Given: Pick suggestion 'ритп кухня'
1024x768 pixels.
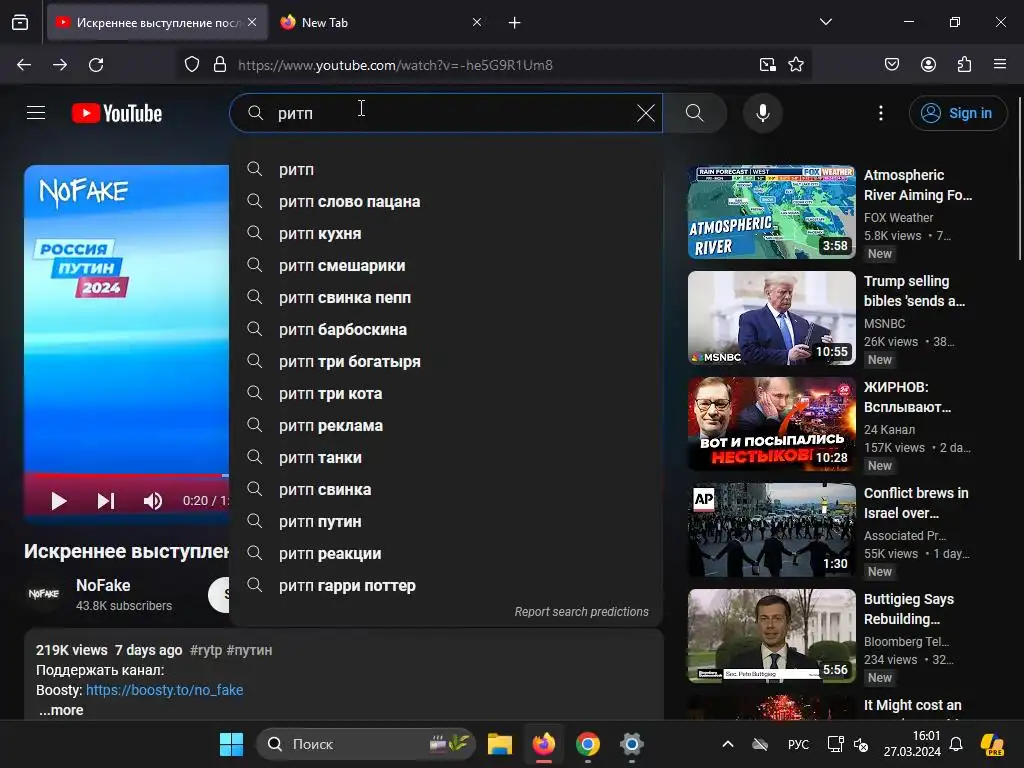Looking at the screenshot, I should (x=446, y=233).
